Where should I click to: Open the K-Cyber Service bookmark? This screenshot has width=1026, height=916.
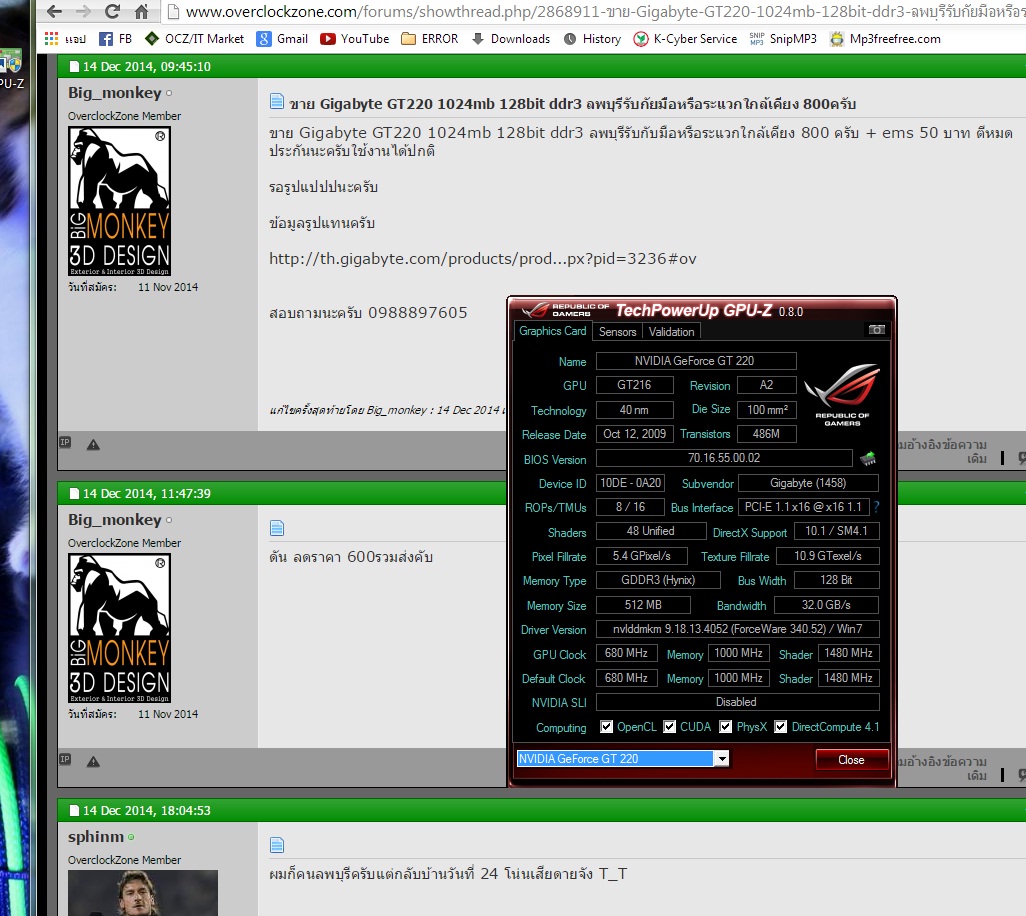coord(685,39)
